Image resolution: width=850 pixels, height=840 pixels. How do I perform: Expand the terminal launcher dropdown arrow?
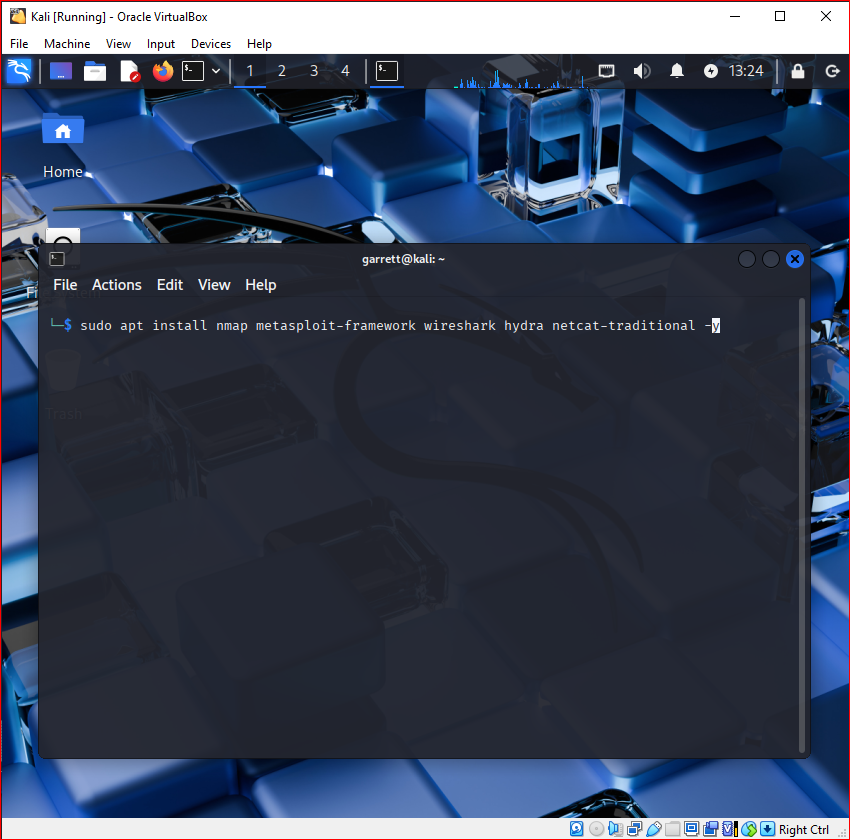(x=216, y=71)
